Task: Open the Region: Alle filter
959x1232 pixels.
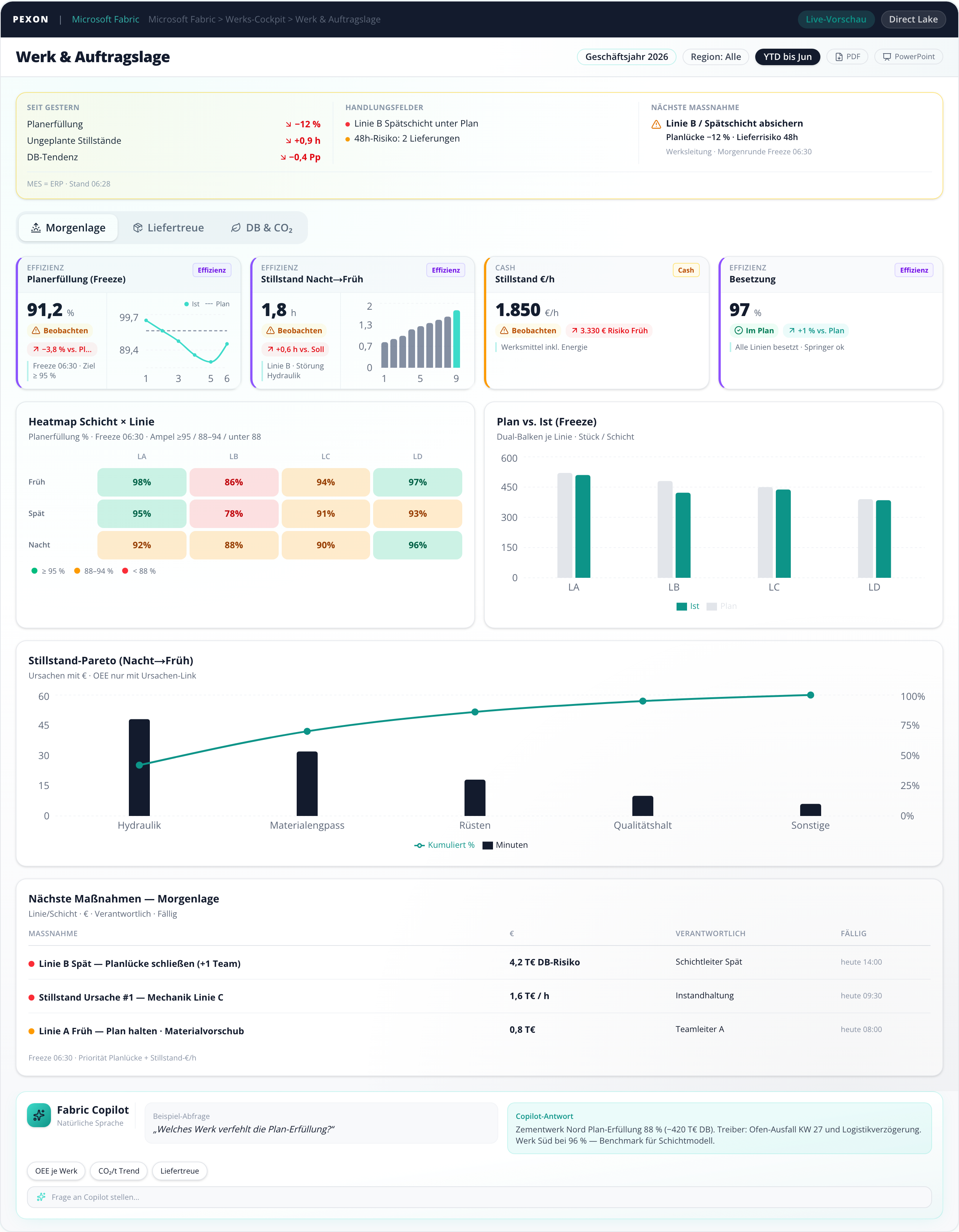Action: click(x=716, y=57)
